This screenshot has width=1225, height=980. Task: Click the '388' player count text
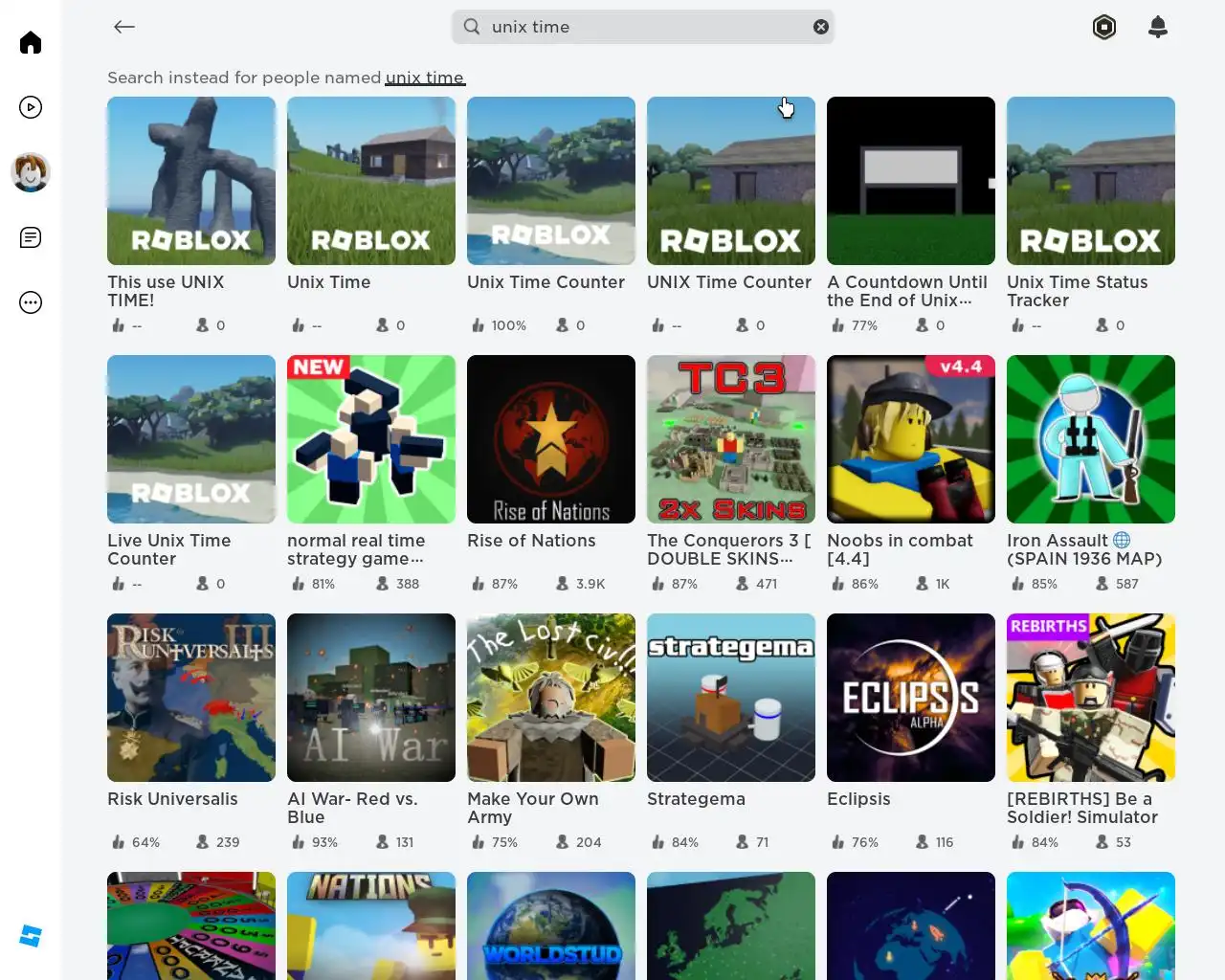(x=408, y=584)
